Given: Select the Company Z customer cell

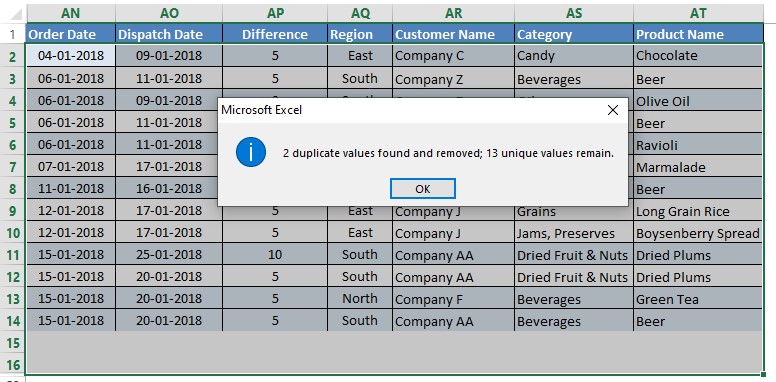Looking at the screenshot, I should pyautogui.click(x=453, y=79).
